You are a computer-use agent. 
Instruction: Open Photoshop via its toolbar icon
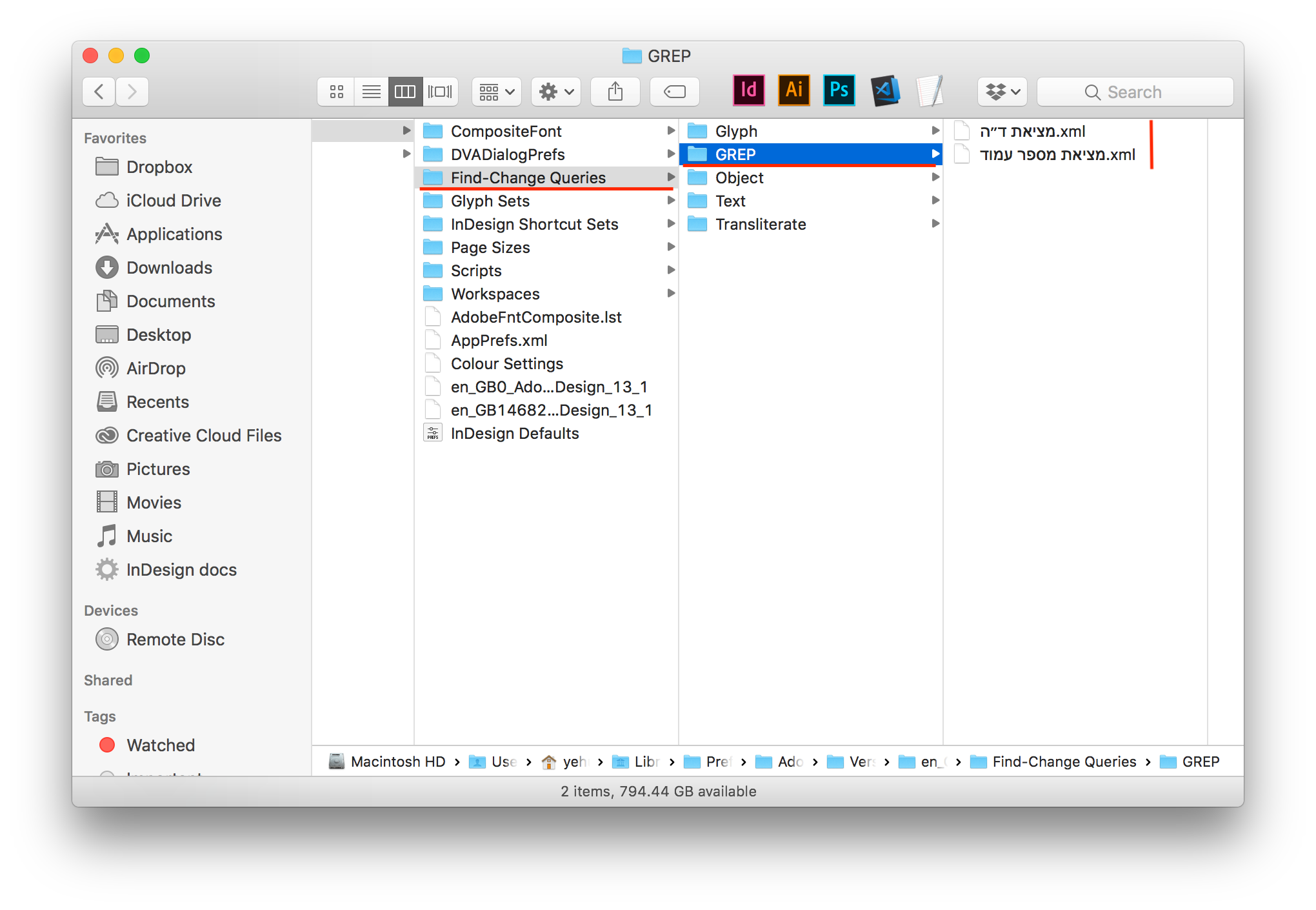(839, 90)
